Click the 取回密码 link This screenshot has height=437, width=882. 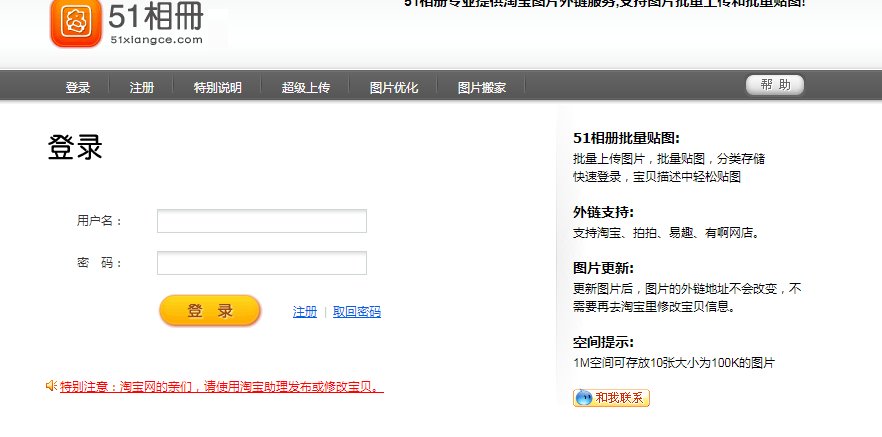[x=357, y=312]
